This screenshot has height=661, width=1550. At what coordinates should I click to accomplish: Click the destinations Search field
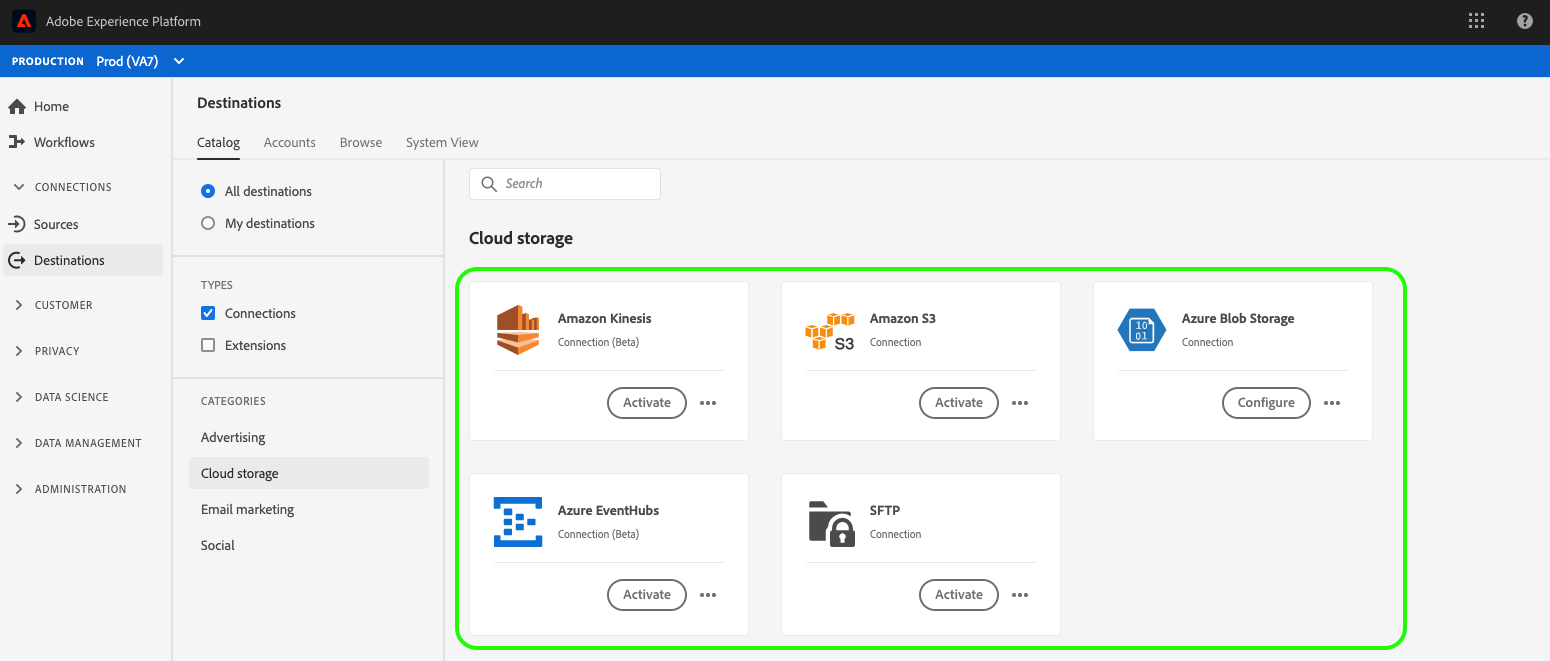click(565, 184)
